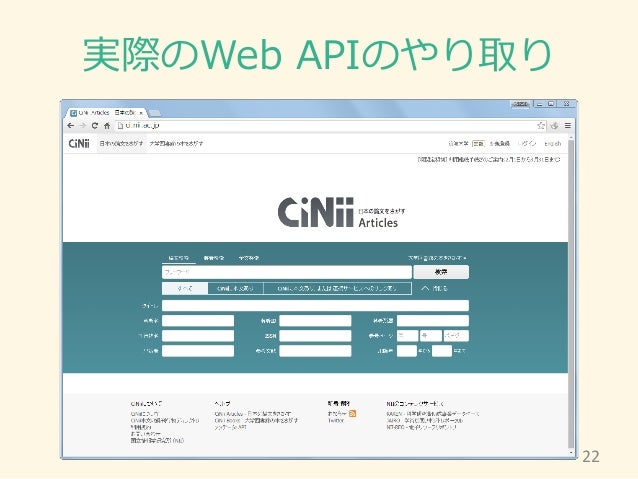Screen dimensions: 638x479
Task: Open the KAKEN link in the footer
Action: tap(433, 414)
